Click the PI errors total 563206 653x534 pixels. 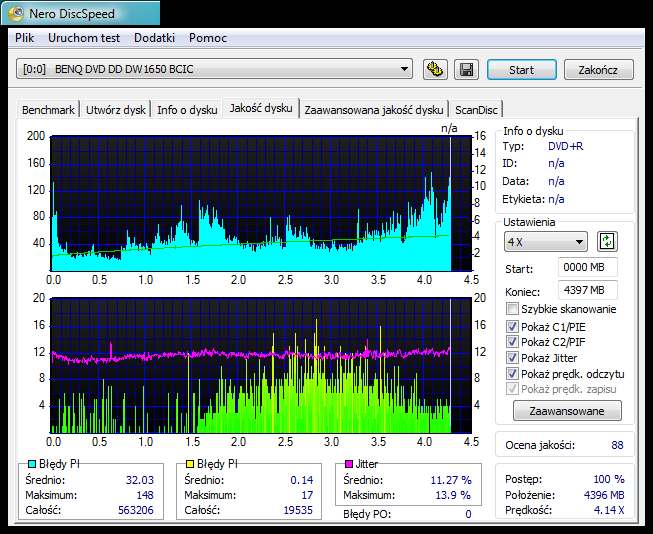[136, 510]
